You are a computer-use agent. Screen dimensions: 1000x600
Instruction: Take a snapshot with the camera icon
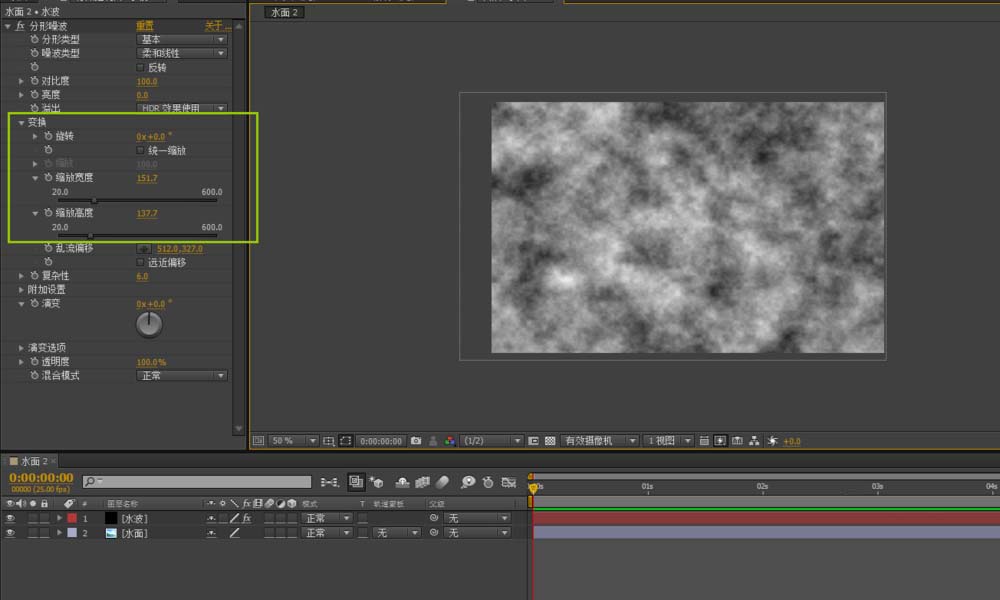point(416,441)
